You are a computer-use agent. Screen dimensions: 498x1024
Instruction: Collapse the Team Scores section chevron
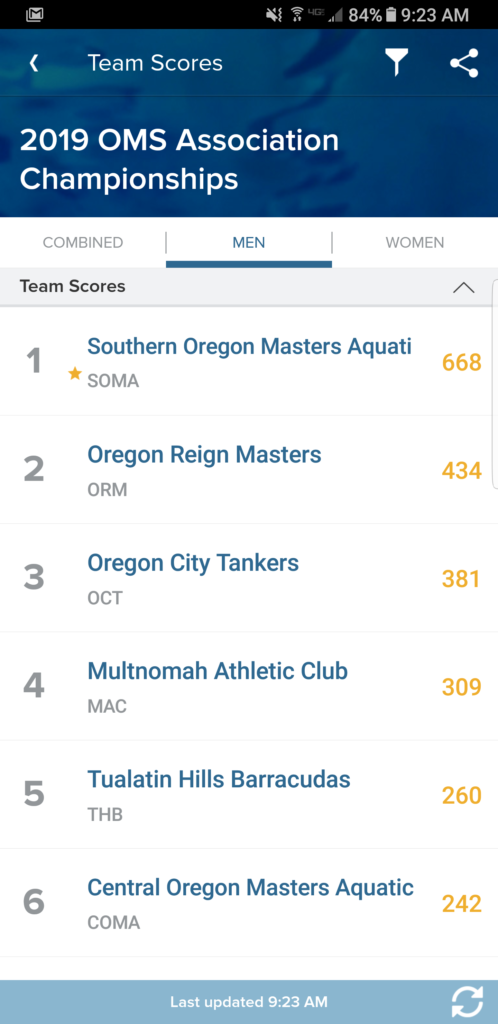tap(463, 287)
